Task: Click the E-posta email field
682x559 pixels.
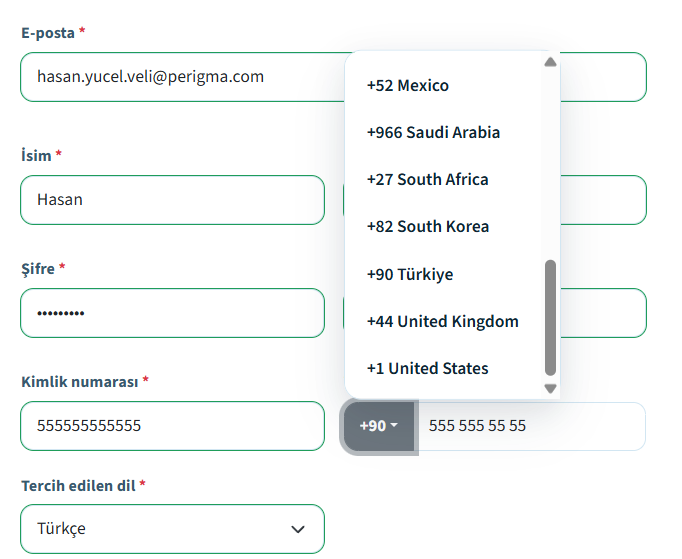Action: point(180,77)
